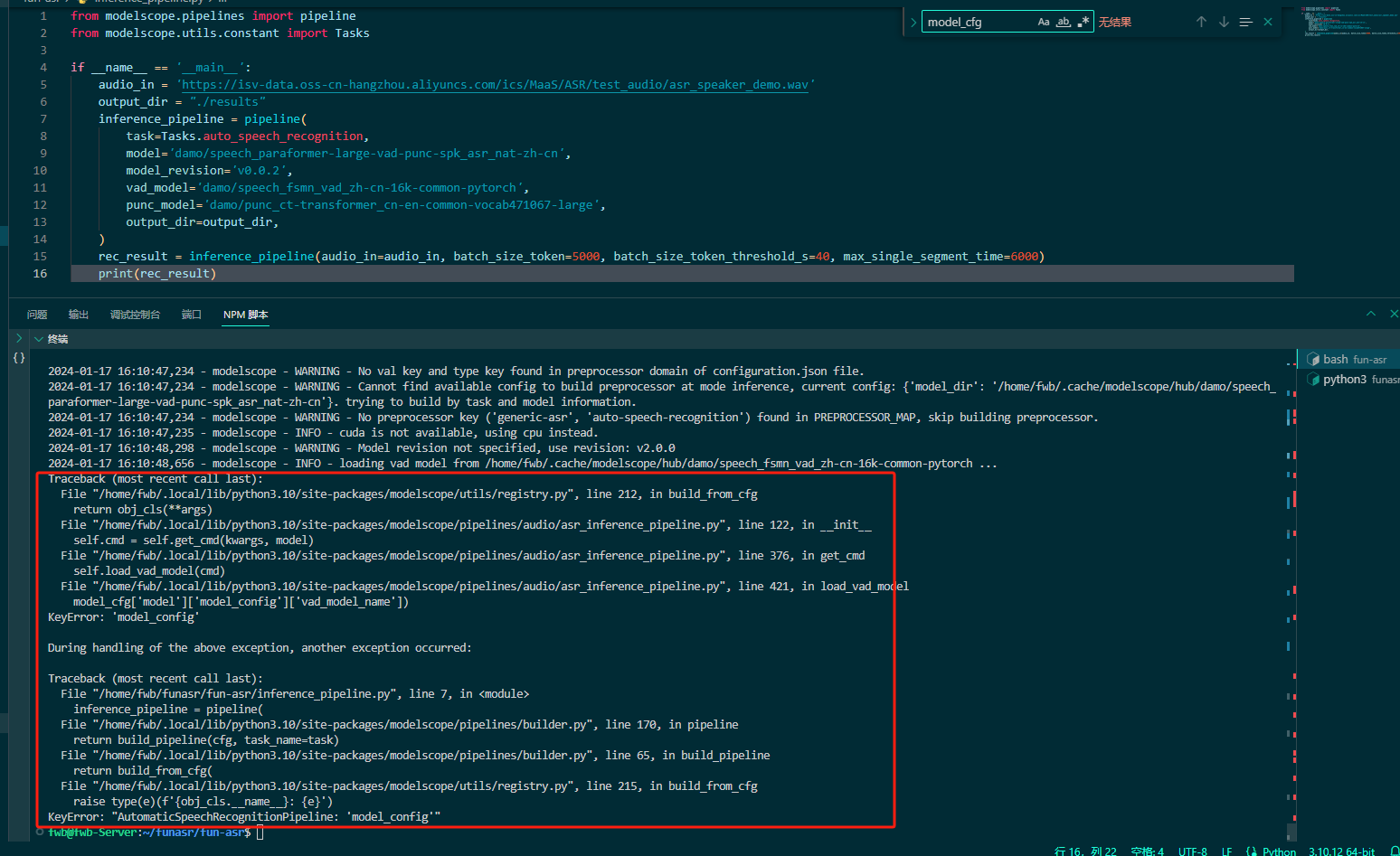Collapse the 终端 section chevron
This screenshot has height=856, width=1400.
[x=39, y=339]
